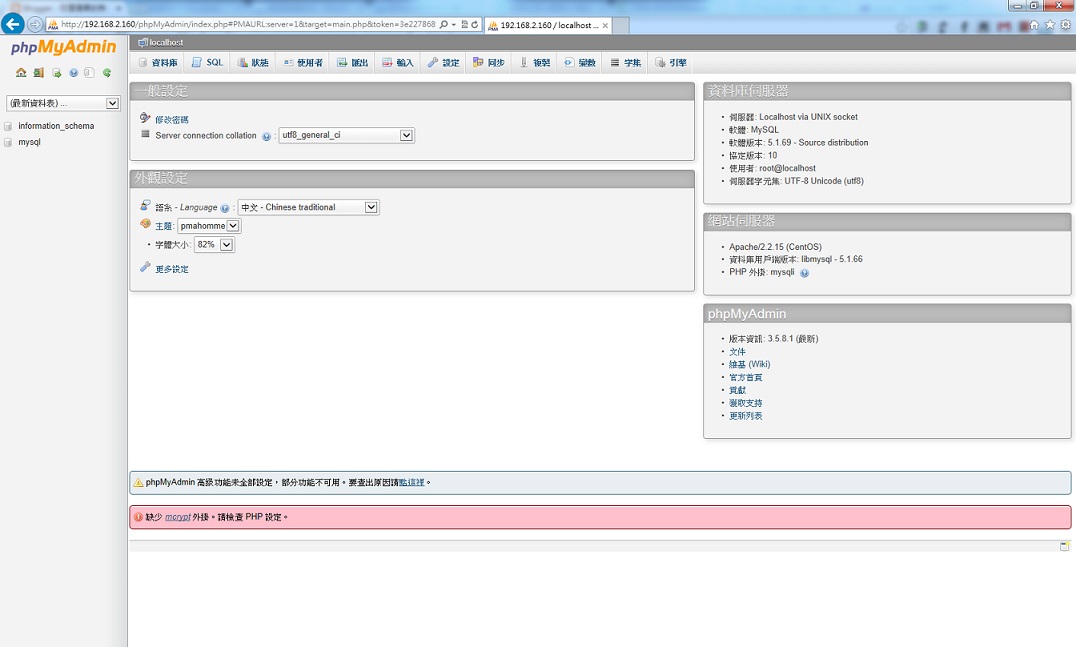Open the theme dropdown showing pmahomme
This screenshot has width=1076, height=647.
[209, 226]
